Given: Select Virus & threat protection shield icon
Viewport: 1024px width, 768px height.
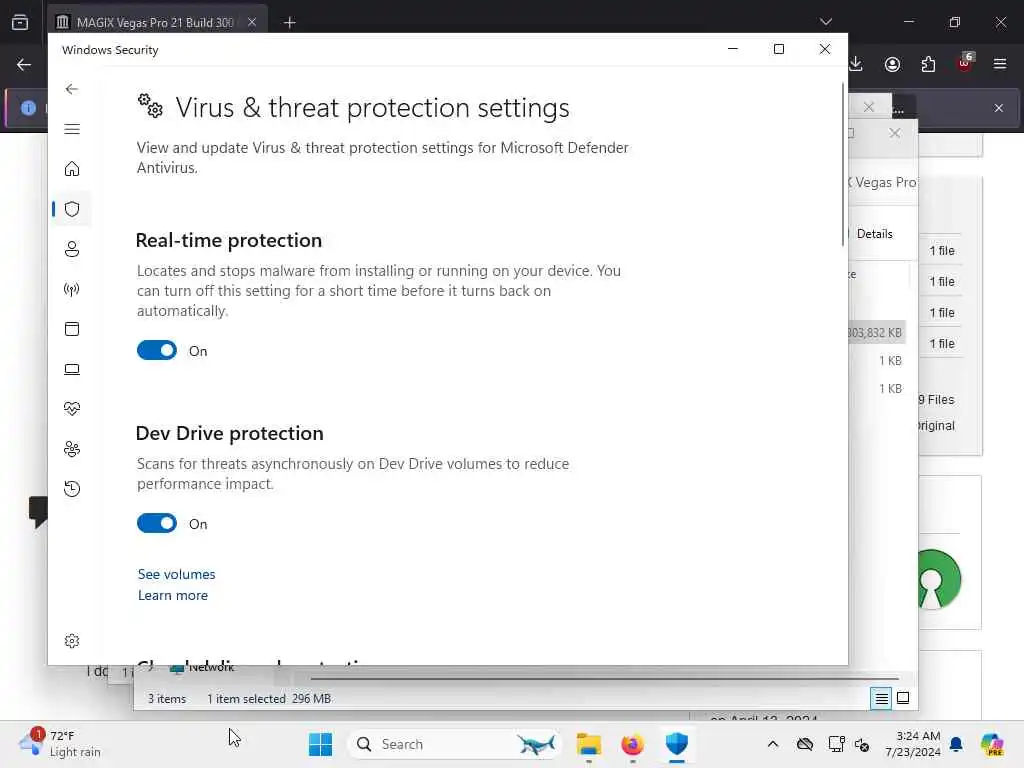Looking at the screenshot, I should pos(72,209).
